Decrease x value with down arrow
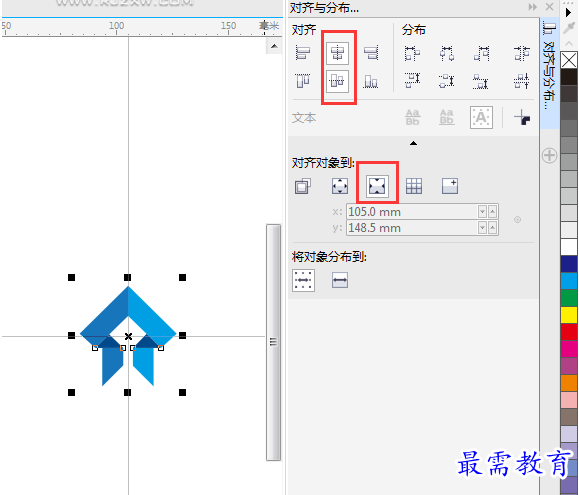Screen dimensions: 579x495 click(x=482, y=212)
